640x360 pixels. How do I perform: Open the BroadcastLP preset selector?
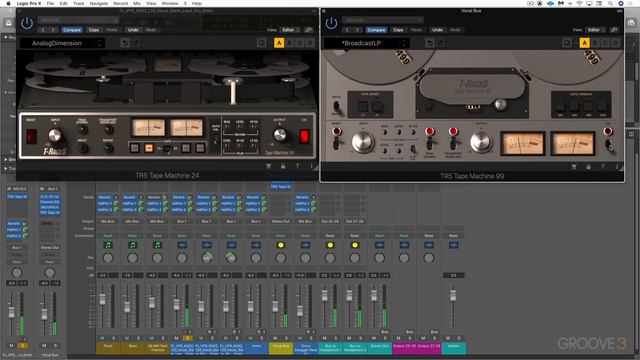[366, 43]
